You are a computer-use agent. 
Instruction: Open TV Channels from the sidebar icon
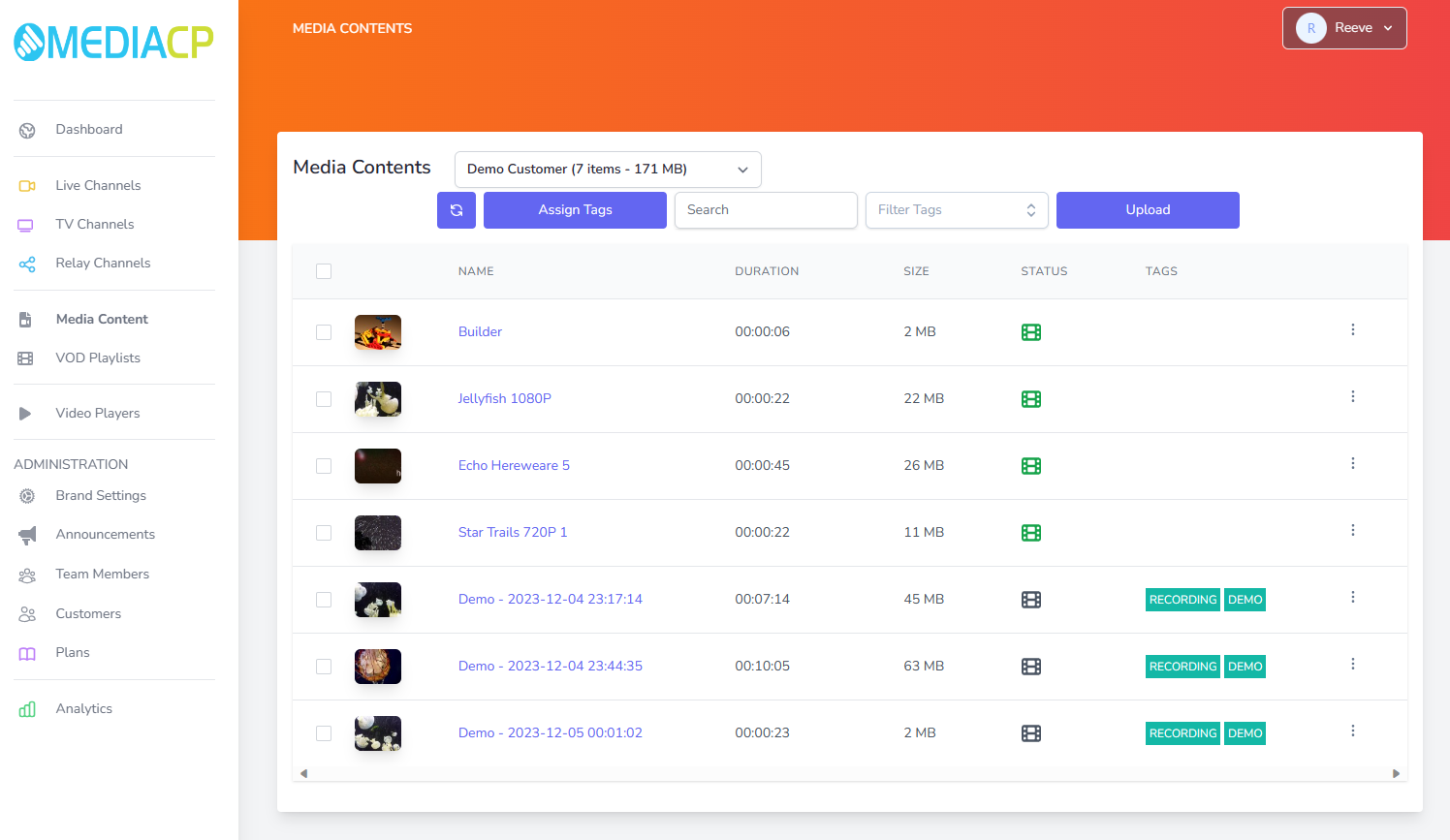pos(28,224)
